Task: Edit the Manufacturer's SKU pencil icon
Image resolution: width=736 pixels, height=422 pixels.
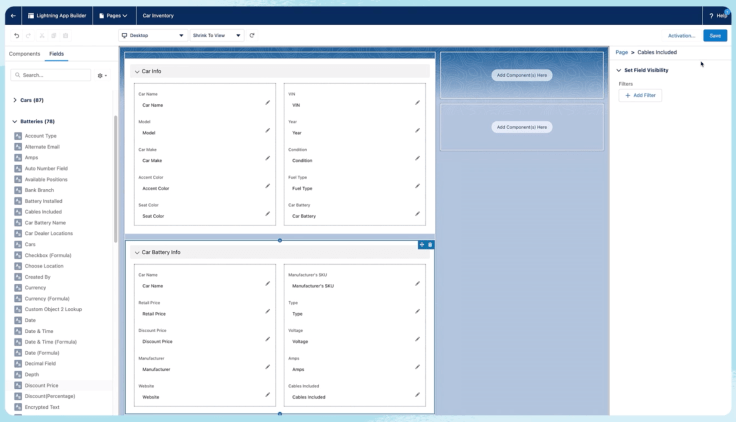Action: (x=417, y=283)
